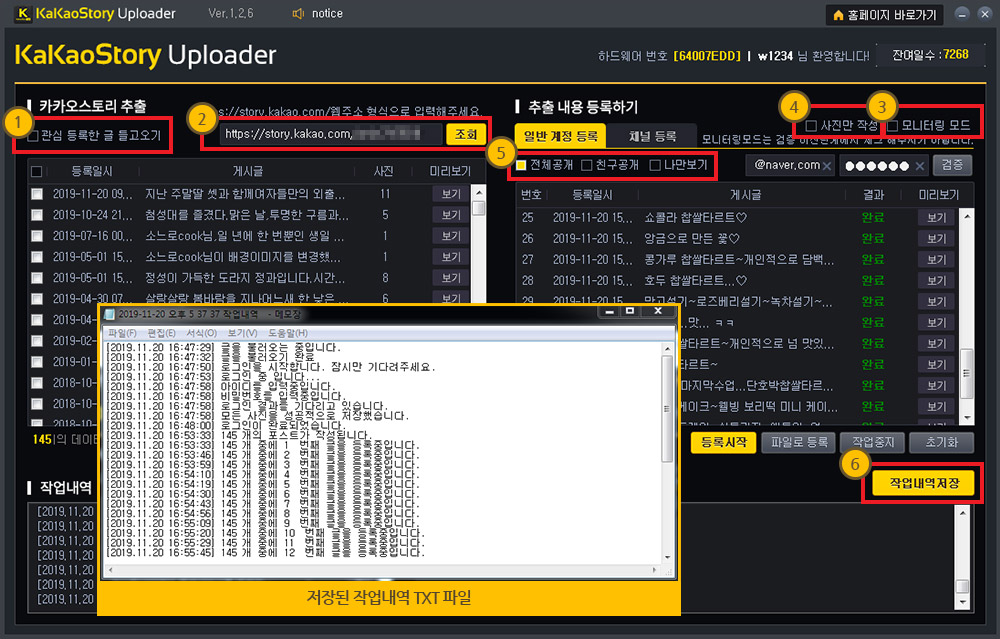Click the 작업내역저장 button
The height and width of the screenshot is (639, 1000).
tap(924, 483)
